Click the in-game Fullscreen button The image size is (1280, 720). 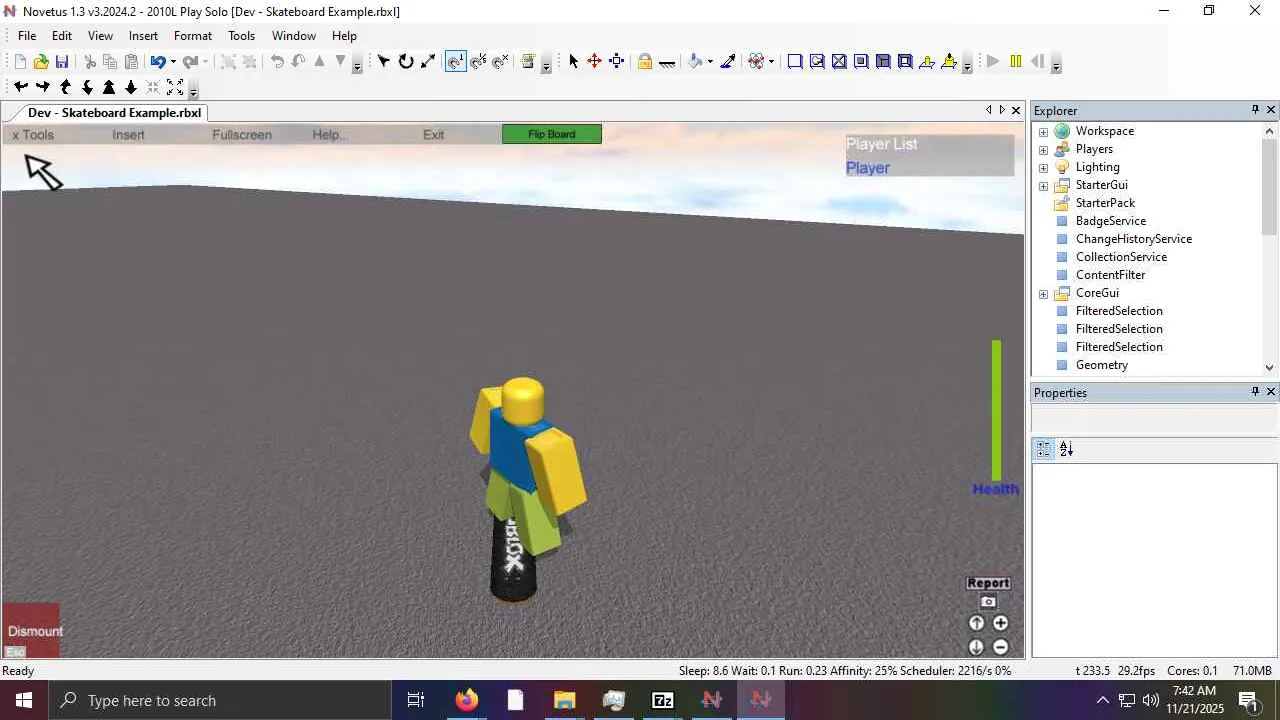click(242, 135)
